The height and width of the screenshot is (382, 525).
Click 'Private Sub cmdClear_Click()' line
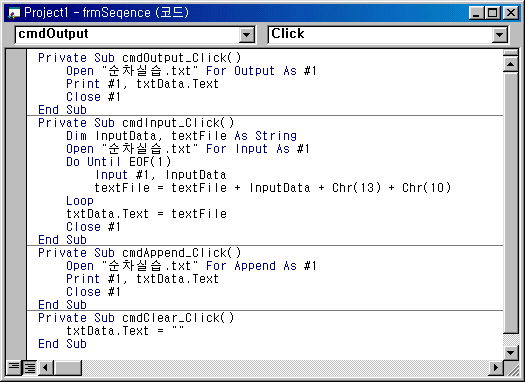tap(136, 317)
